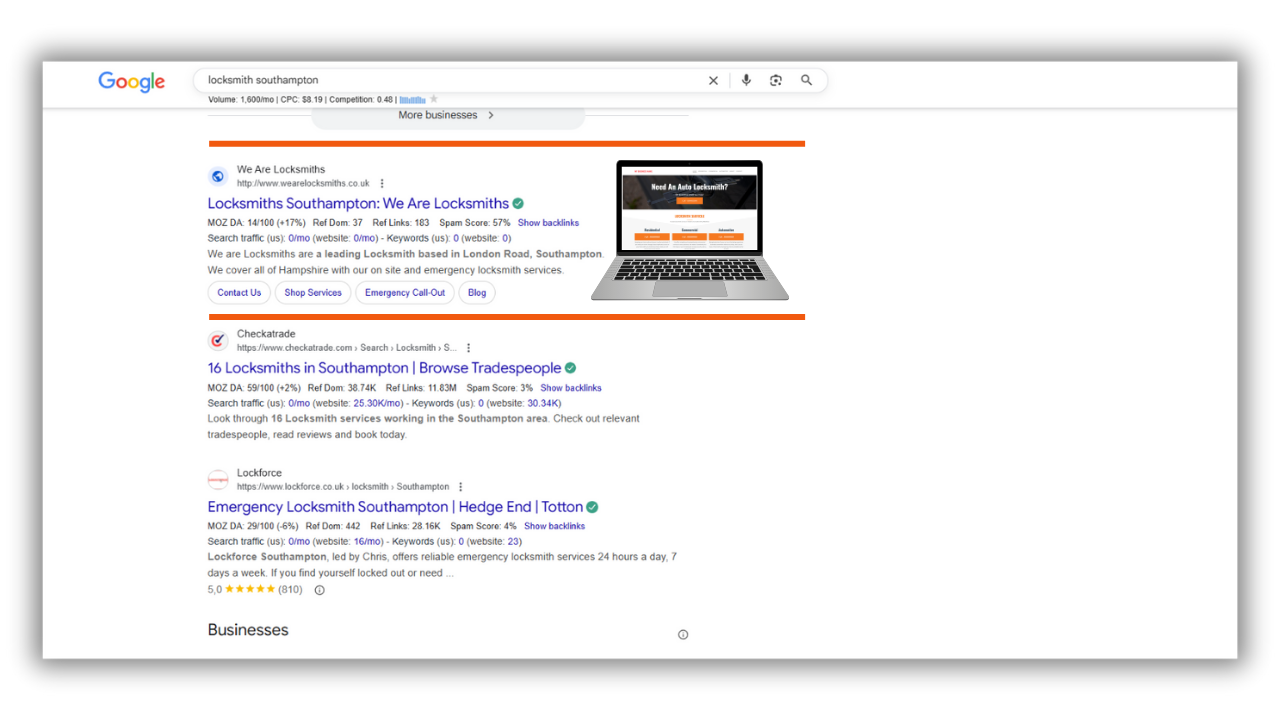
Task: Click the Businesses section heading
Action: click(248, 630)
